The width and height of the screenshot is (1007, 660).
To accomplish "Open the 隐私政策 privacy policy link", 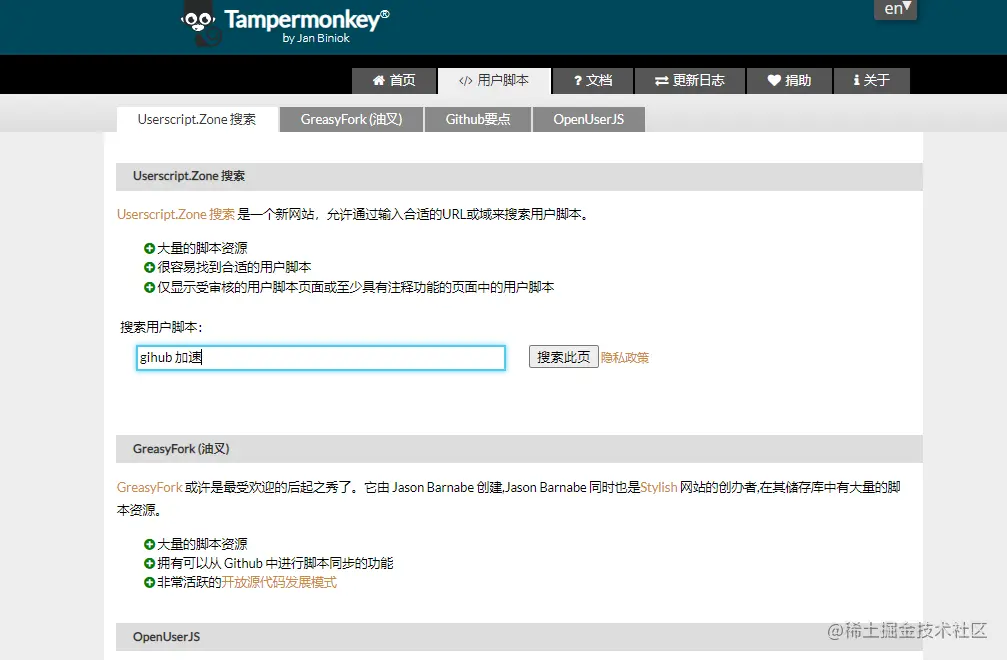I will pos(625,358).
